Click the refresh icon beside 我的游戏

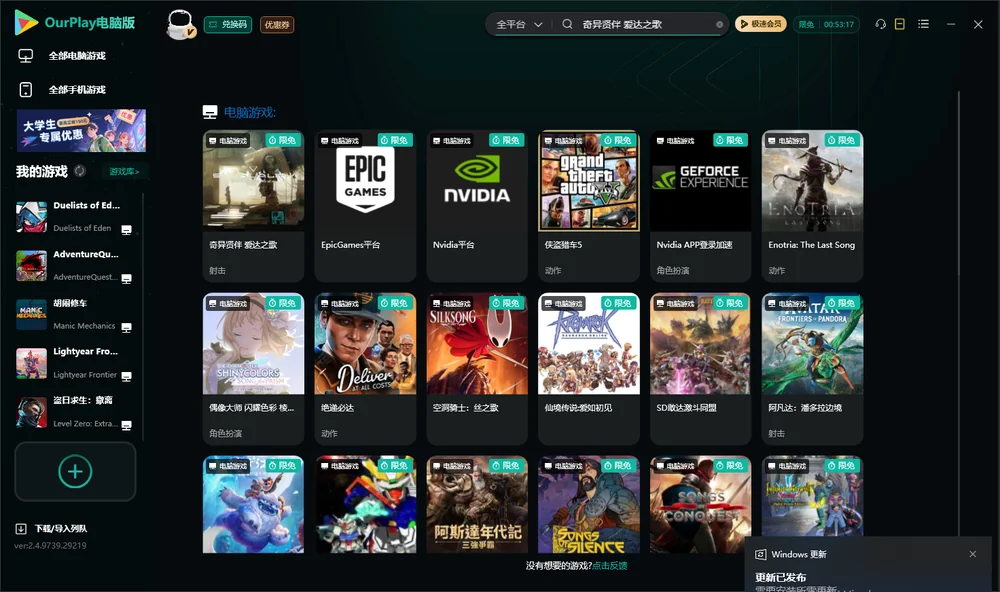pos(80,171)
